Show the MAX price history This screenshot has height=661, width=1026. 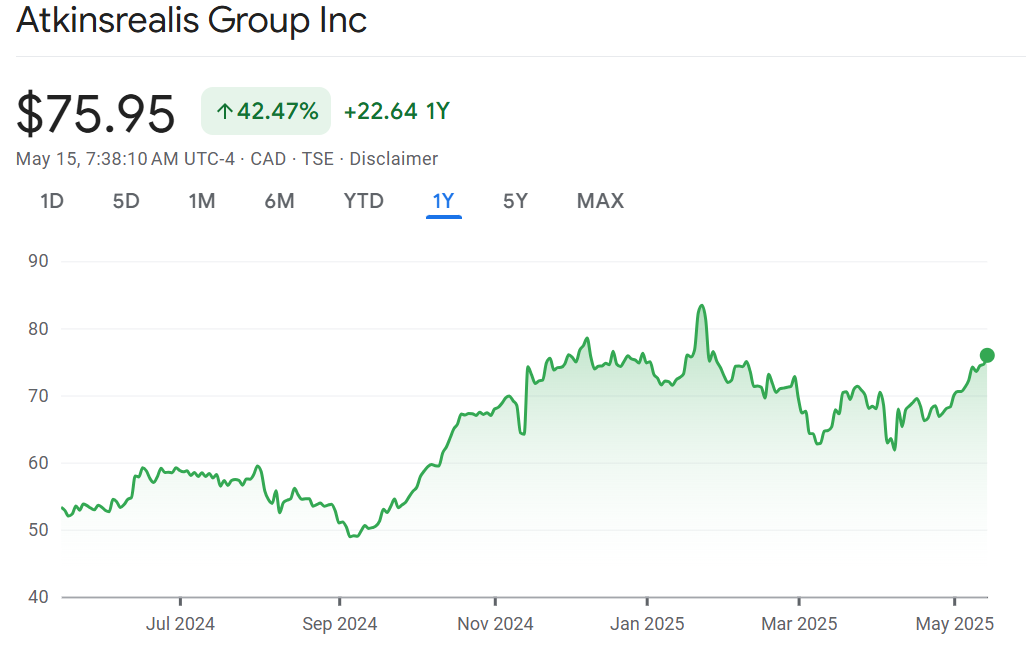click(600, 201)
